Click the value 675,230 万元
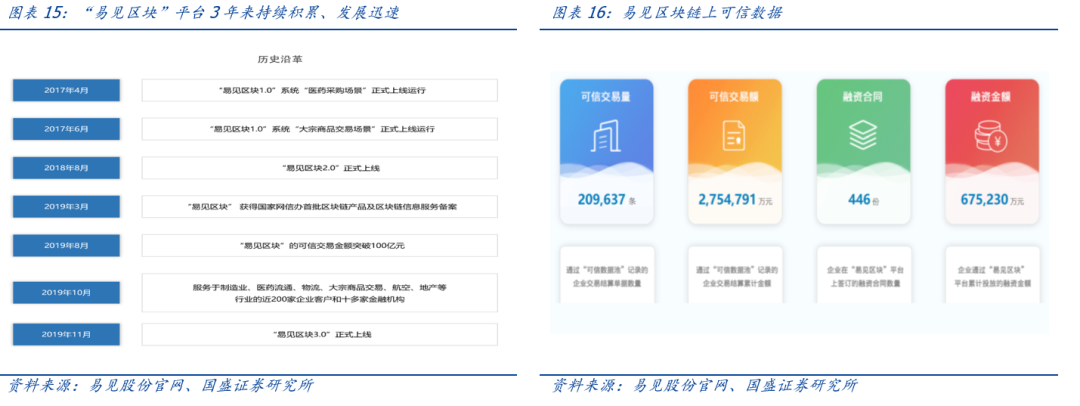Image resolution: width=1080 pixels, height=406 pixels. [x=992, y=200]
